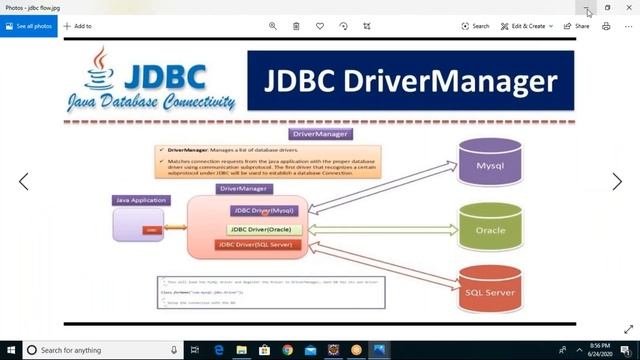Open File Explorer from taskbar
The width and height of the screenshot is (640, 360).
point(242,350)
